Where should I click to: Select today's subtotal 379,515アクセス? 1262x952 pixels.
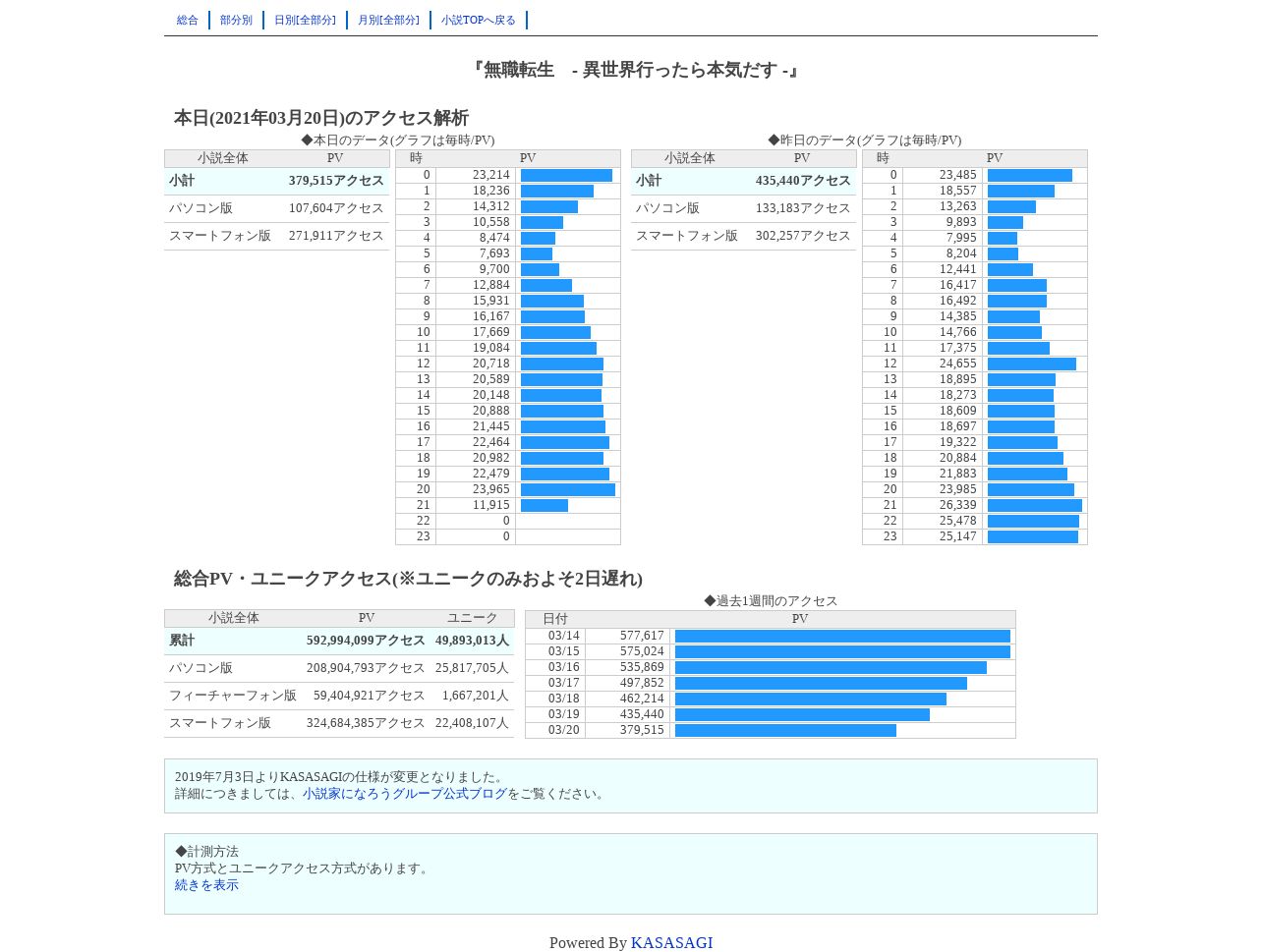point(336,181)
